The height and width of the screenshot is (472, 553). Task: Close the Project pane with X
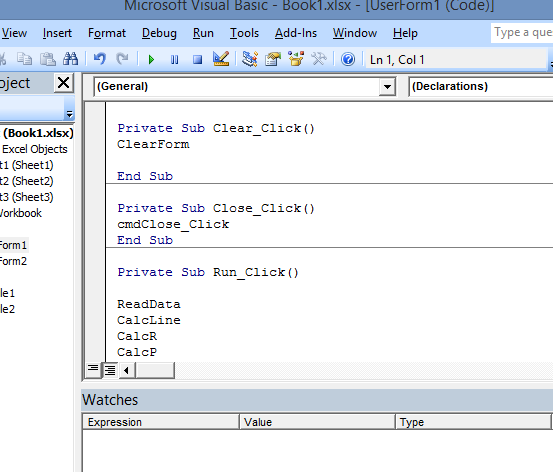(63, 83)
